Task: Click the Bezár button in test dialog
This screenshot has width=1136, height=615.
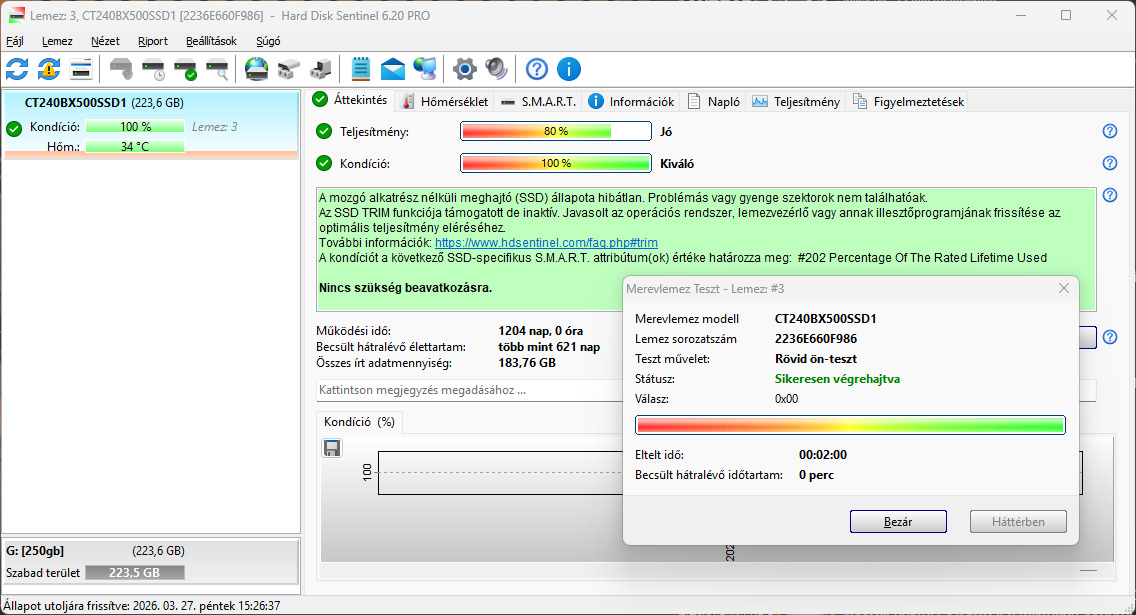Action: 898,522
